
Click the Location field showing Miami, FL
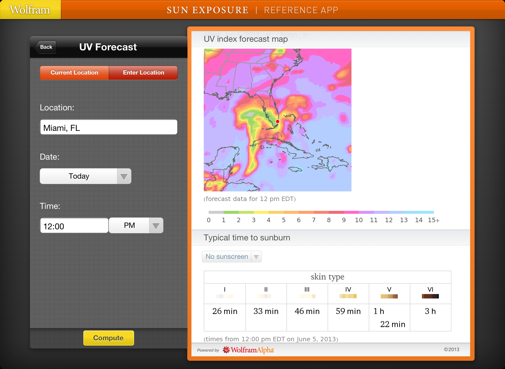pos(109,127)
